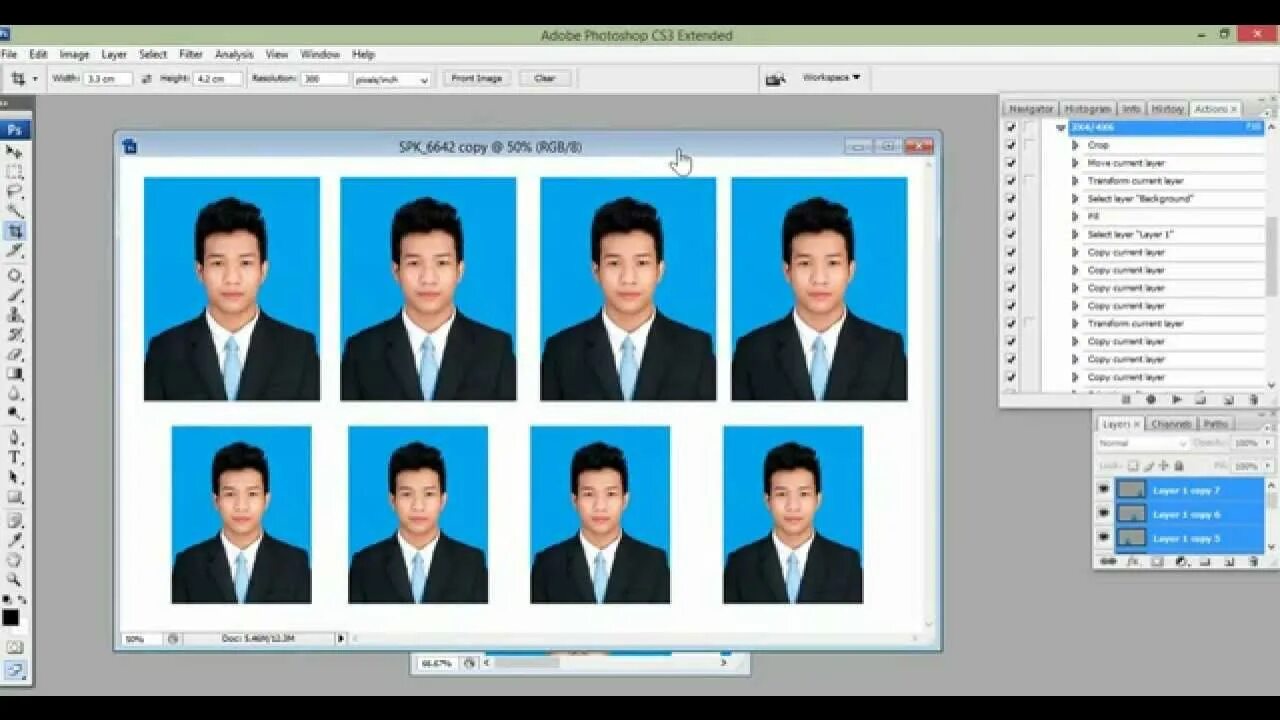Open the Analysis menu

(234, 54)
